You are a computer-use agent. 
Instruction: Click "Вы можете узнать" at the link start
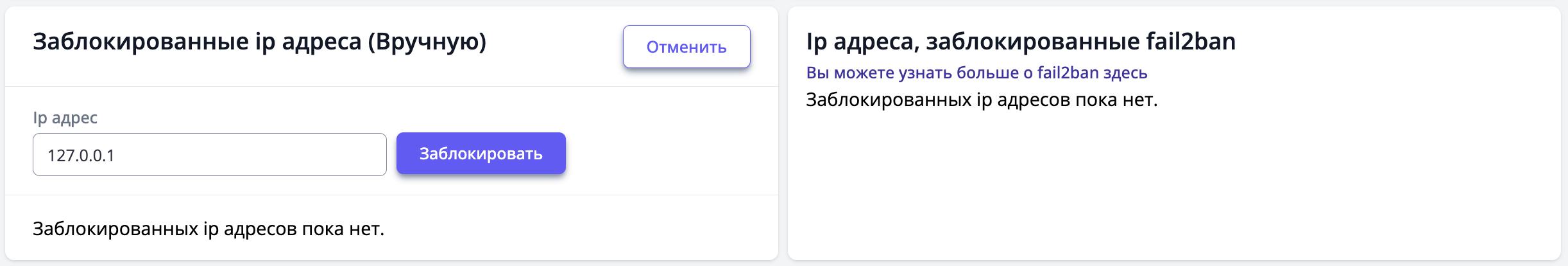tap(879, 73)
